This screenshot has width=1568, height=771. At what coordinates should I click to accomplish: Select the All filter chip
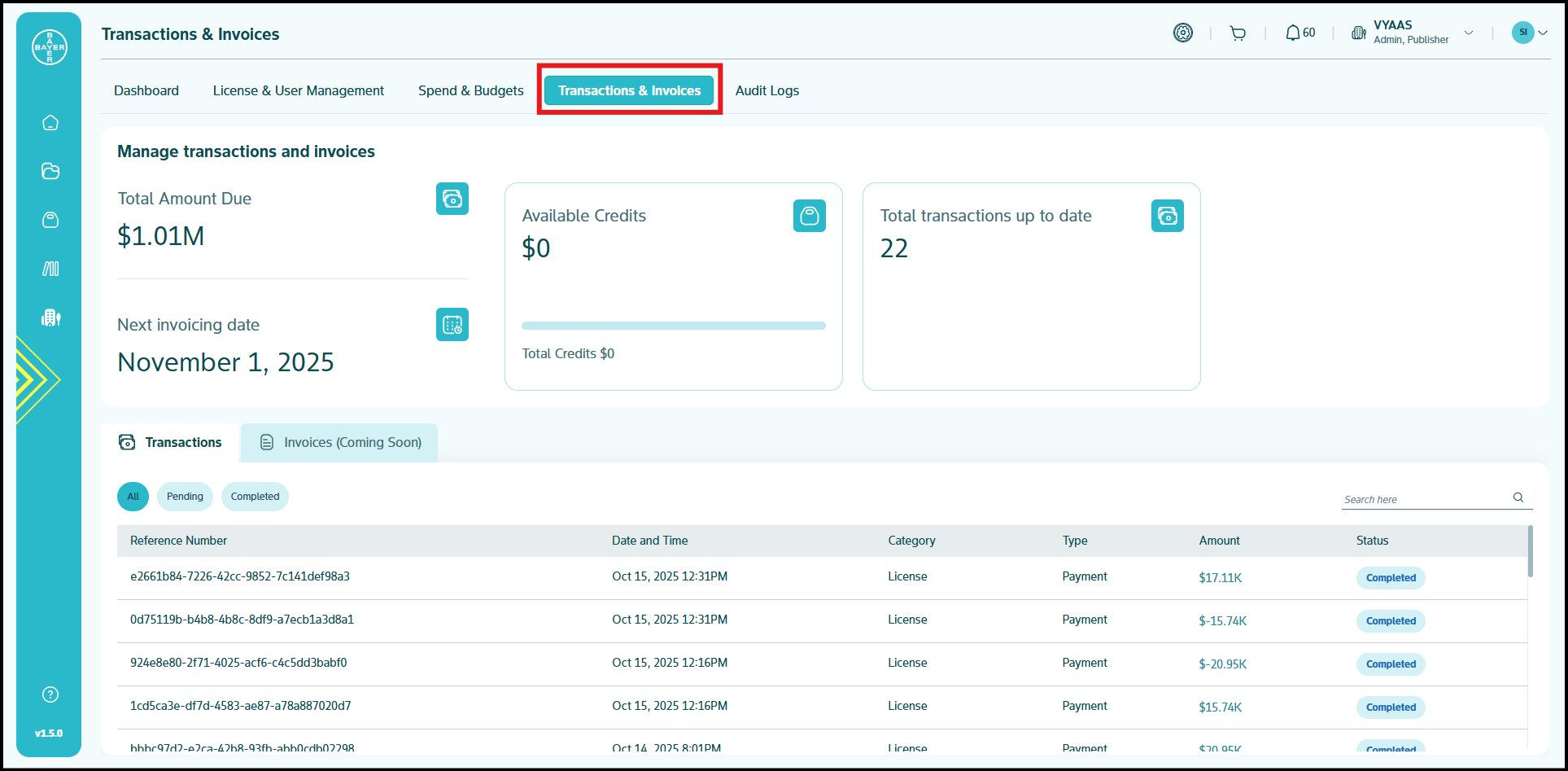tap(133, 497)
